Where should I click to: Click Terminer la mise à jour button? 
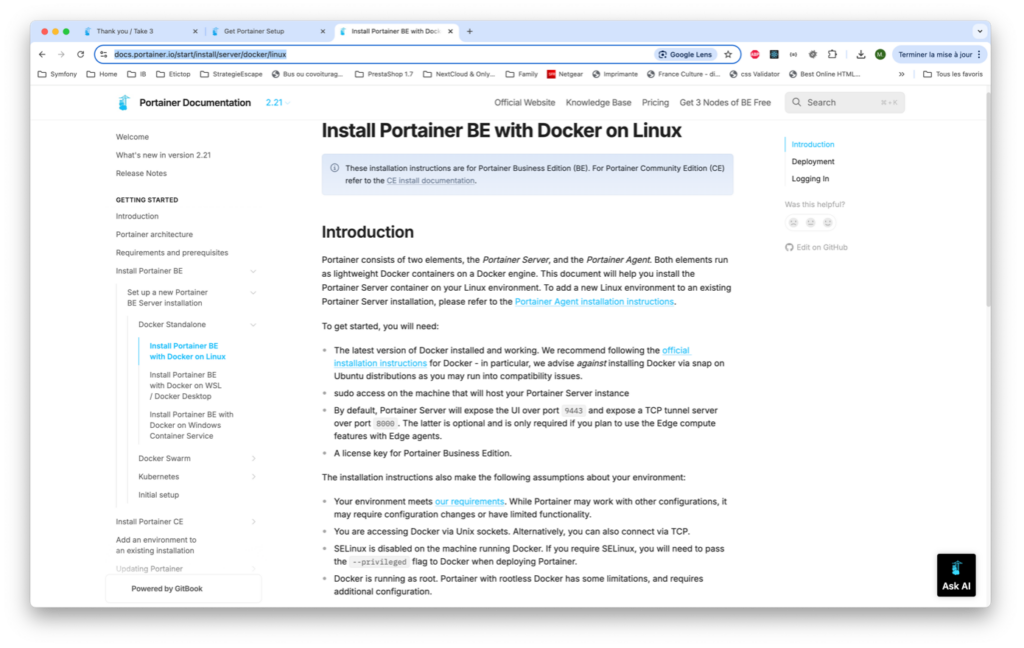(x=938, y=54)
